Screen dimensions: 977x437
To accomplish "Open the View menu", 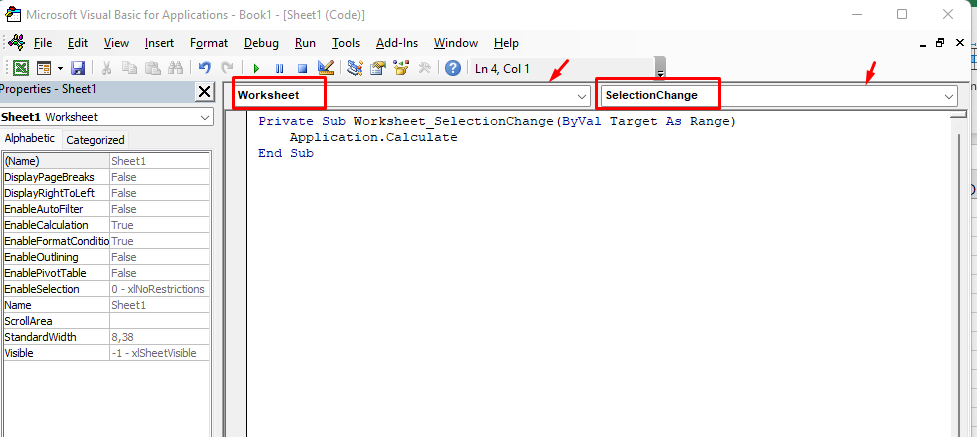I will [117, 43].
